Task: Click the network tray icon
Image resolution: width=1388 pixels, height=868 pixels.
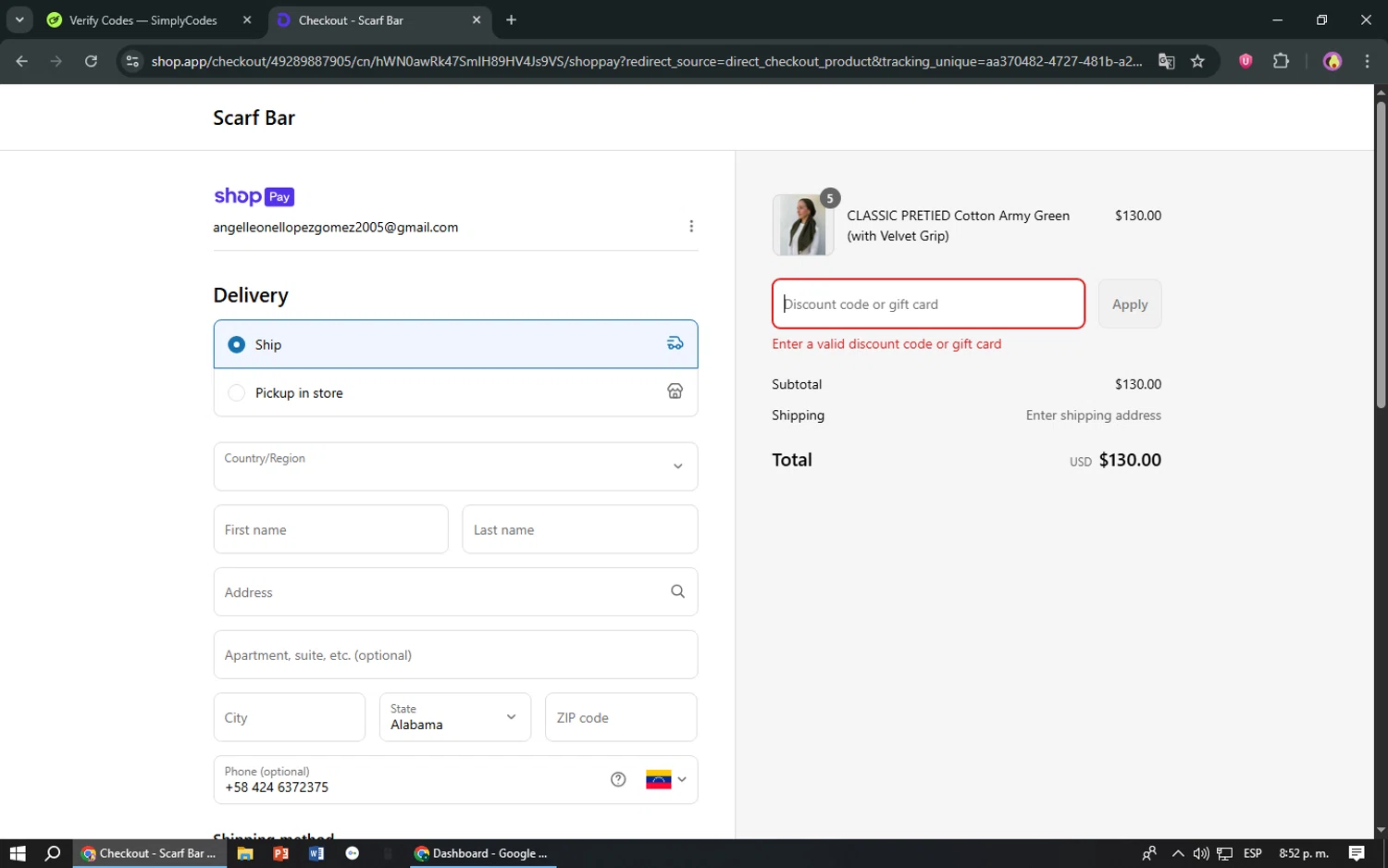Action: pyautogui.click(x=1225, y=853)
